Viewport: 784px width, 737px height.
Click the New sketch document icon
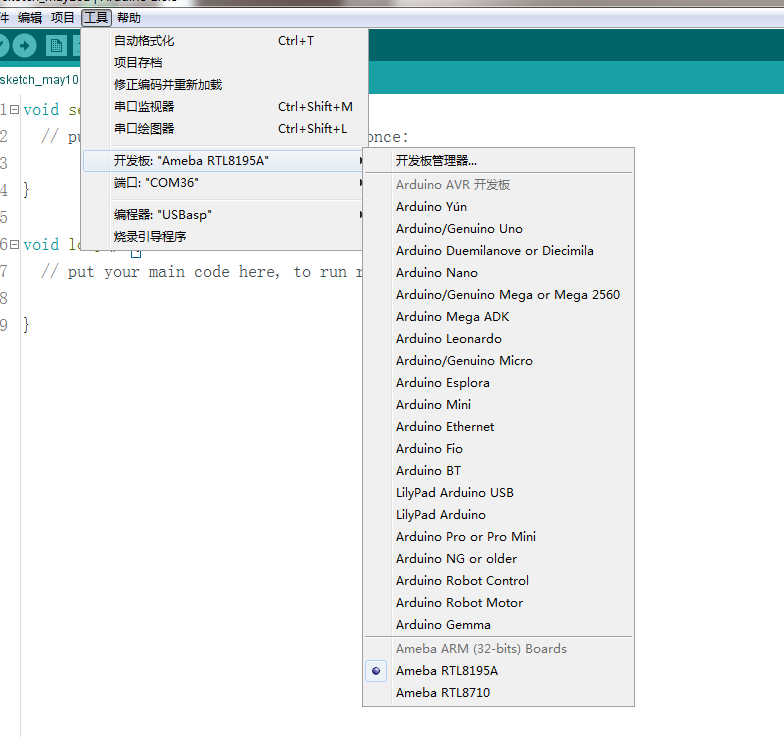56,46
